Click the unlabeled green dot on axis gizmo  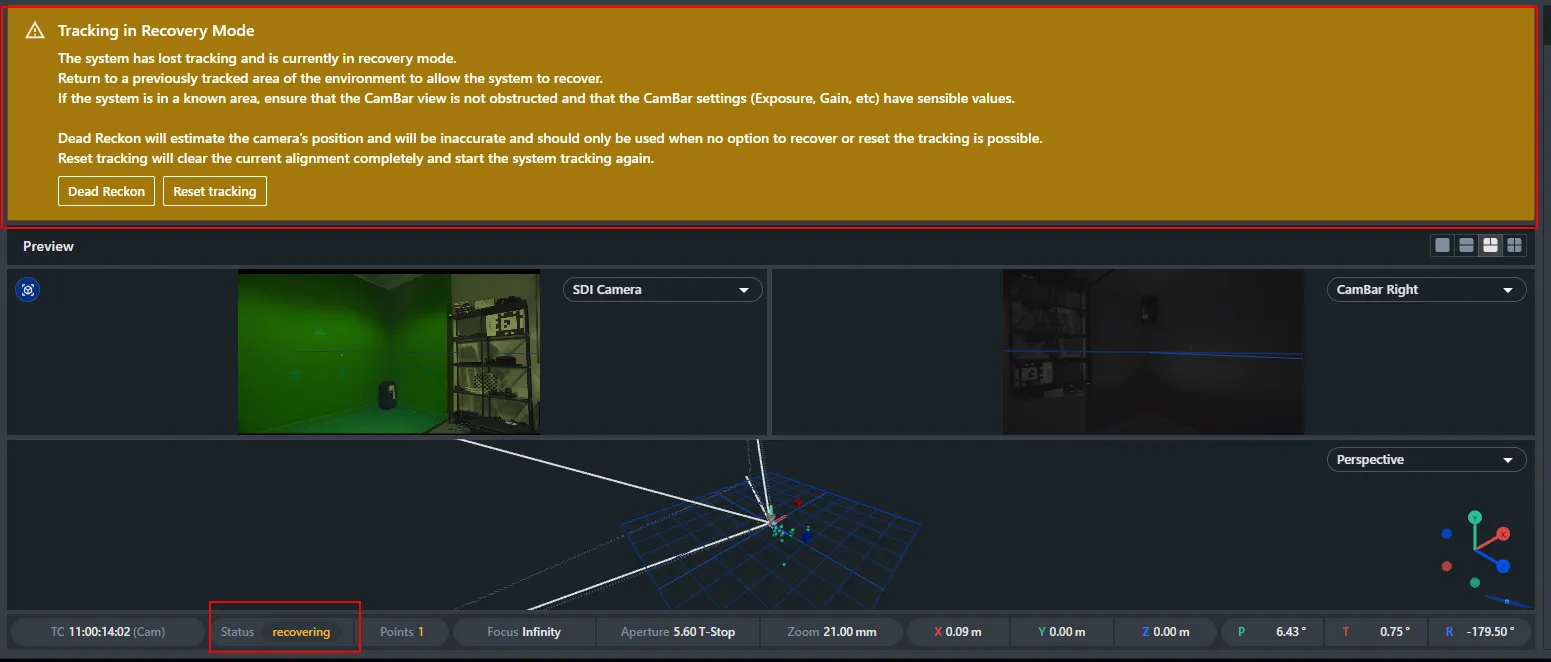tap(1475, 583)
